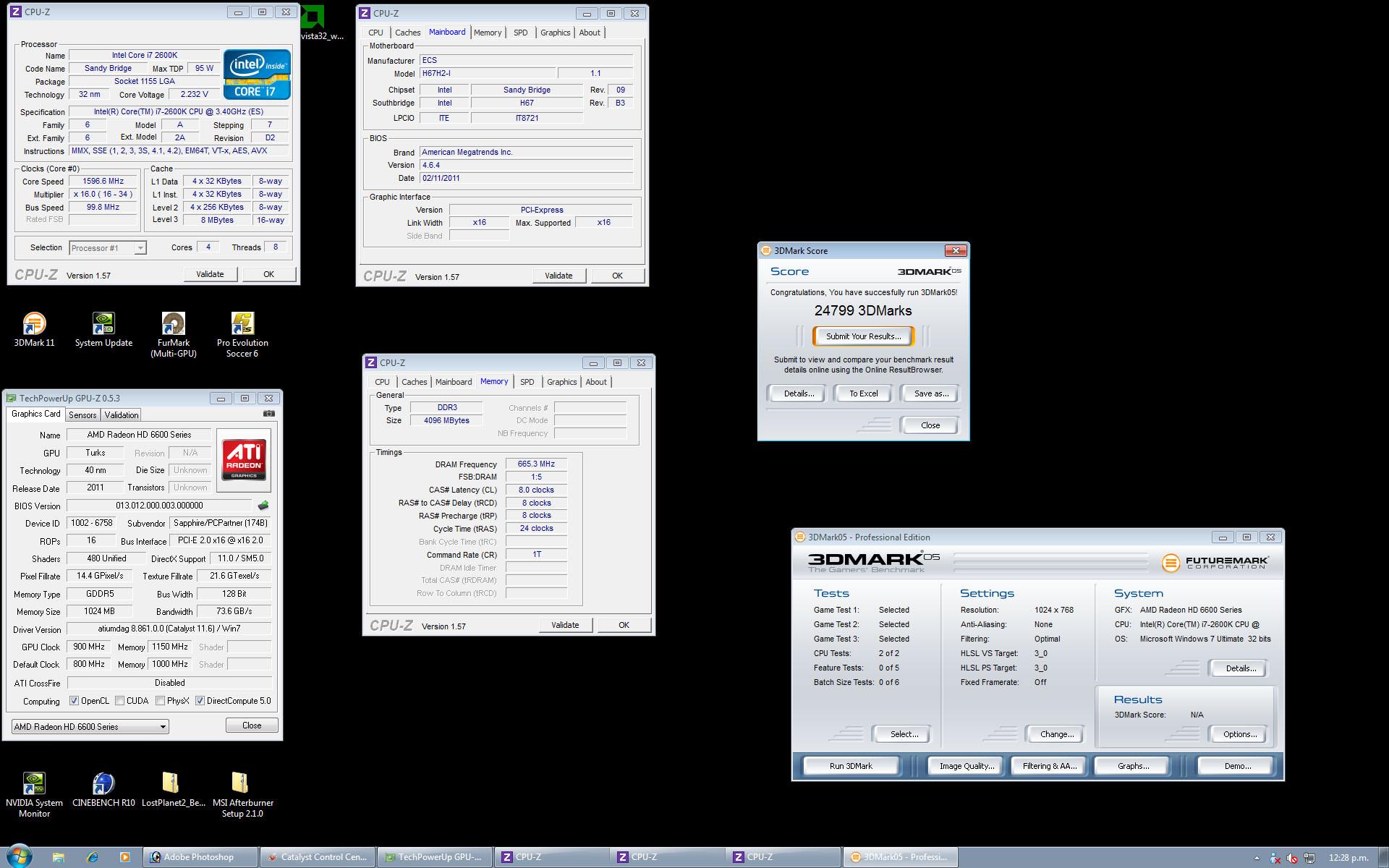1389x868 pixels.
Task: Click Save as button in score dialog
Action: pos(931,393)
